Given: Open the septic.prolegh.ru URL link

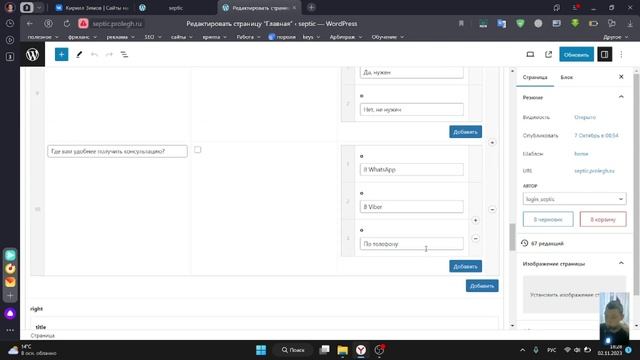Looking at the screenshot, I should tap(594, 171).
